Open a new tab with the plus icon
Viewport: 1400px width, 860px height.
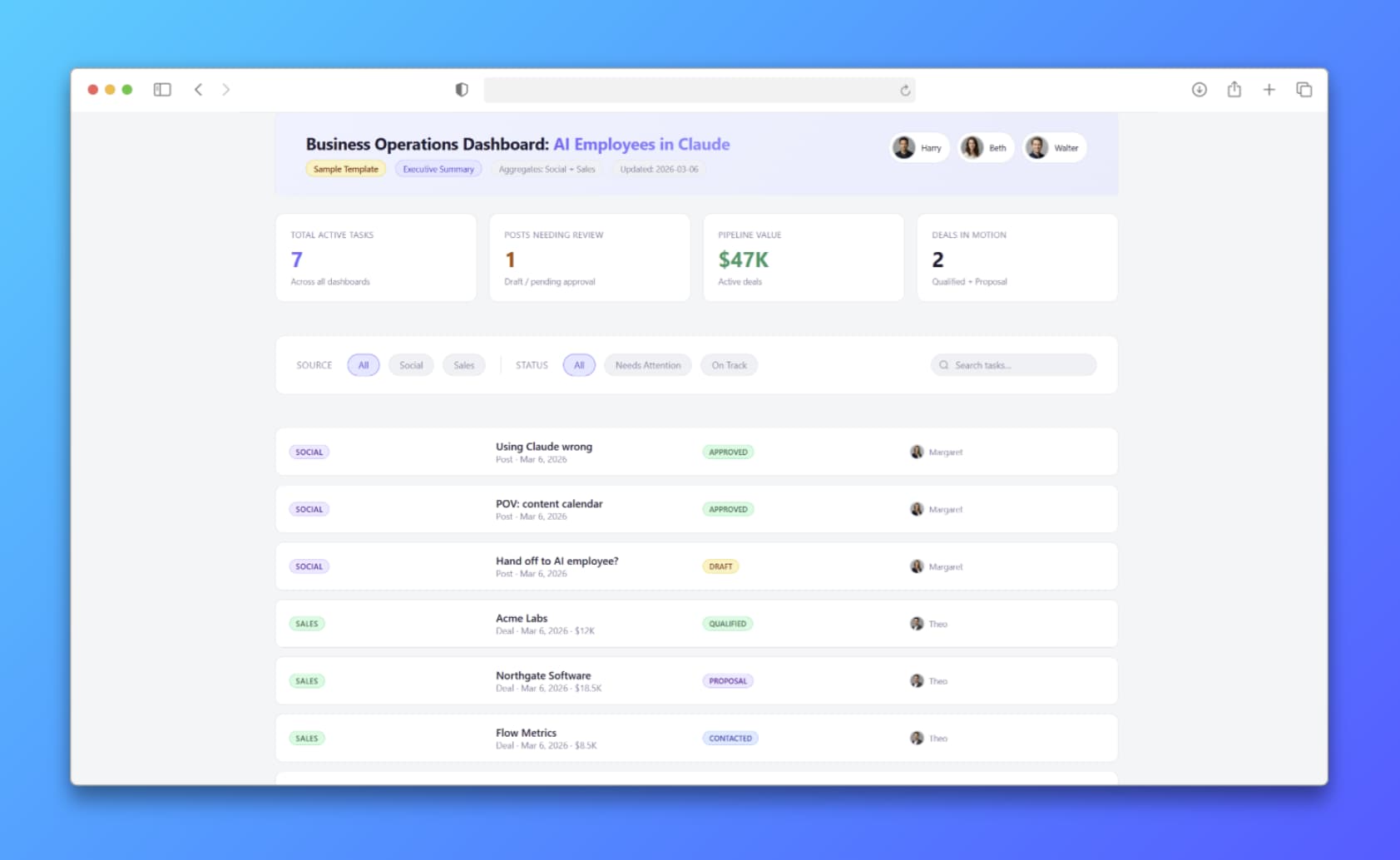tap(1269, 90)
